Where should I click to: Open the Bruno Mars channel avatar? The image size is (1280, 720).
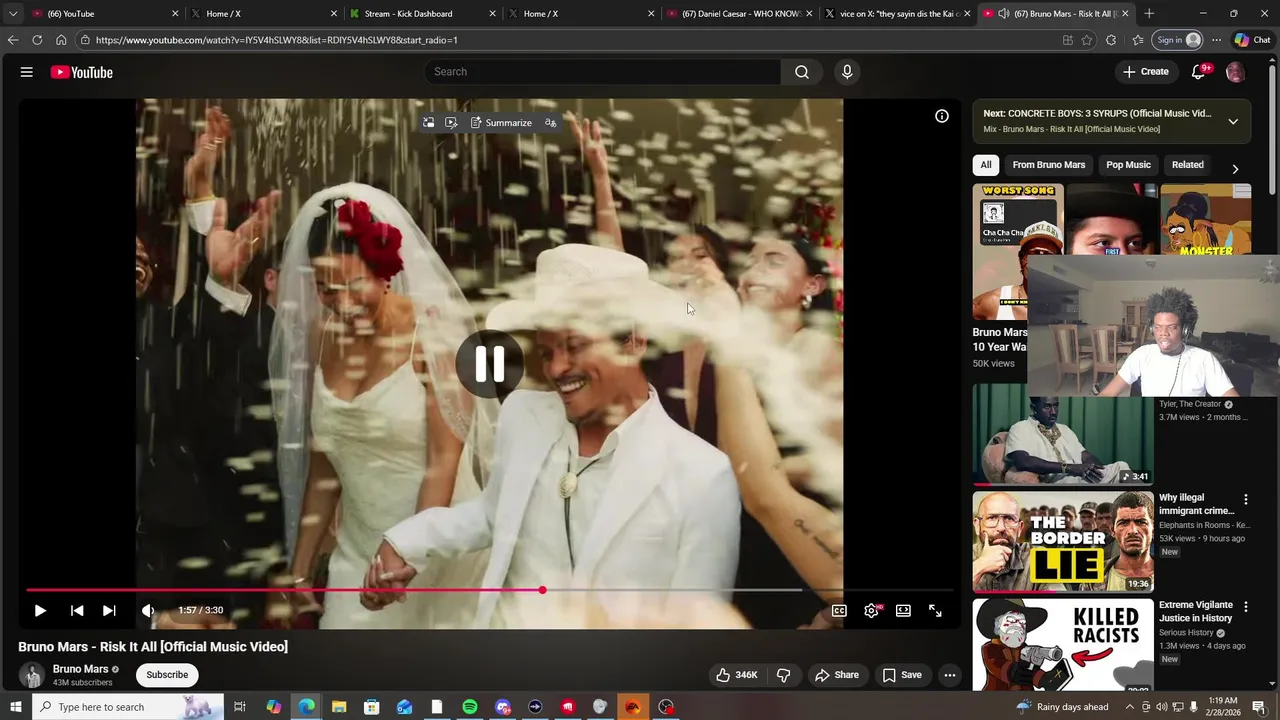(32, 675)
